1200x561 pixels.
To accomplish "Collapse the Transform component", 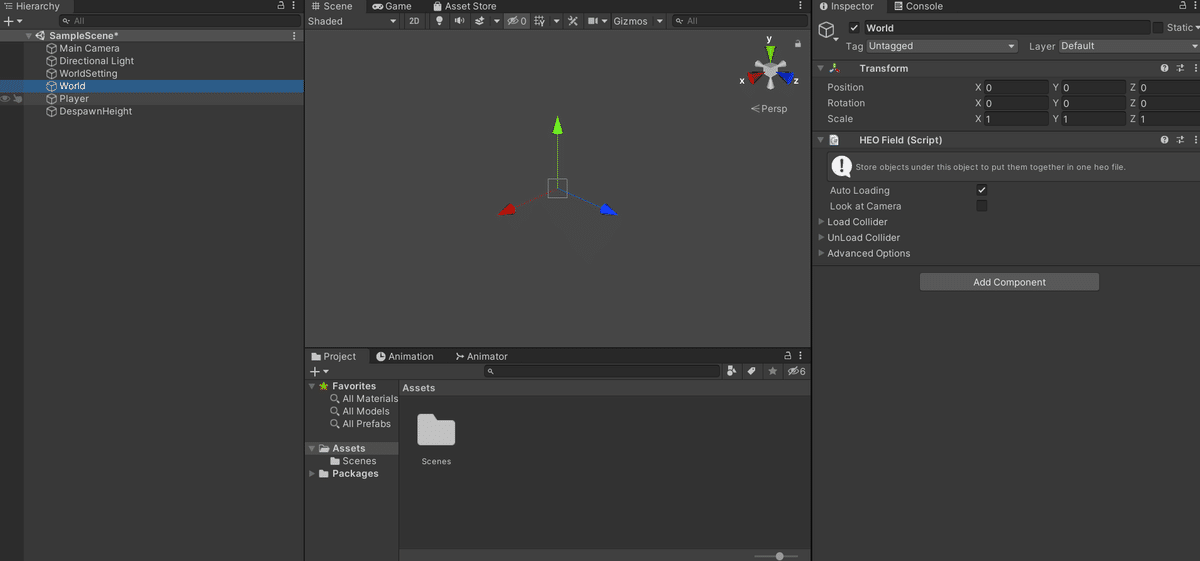I will click(x=821, y=69).
